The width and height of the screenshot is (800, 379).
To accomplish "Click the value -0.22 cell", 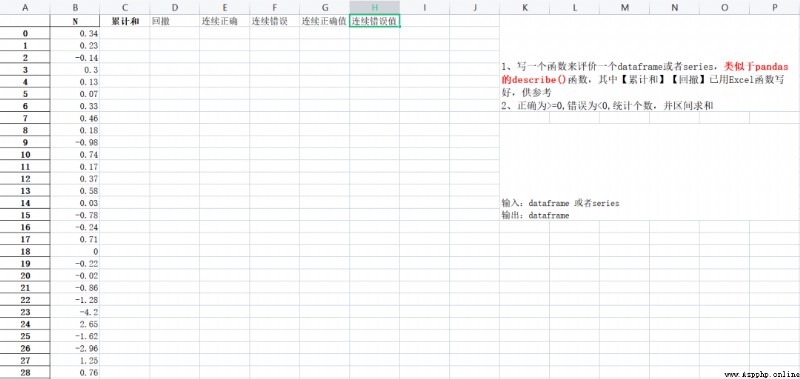I will pyautogui.click(x=75, y=264).
